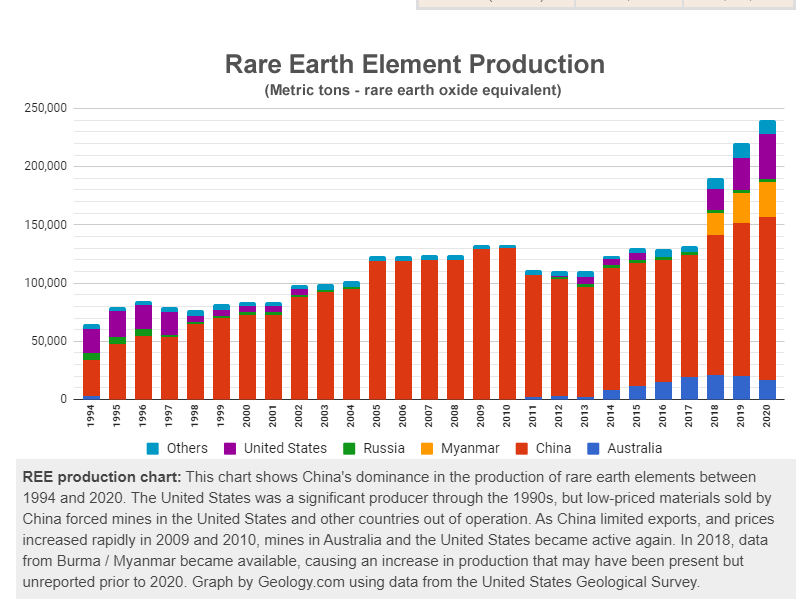
Task: Click the 250,000 y-axis label
Action: point(46,107)
